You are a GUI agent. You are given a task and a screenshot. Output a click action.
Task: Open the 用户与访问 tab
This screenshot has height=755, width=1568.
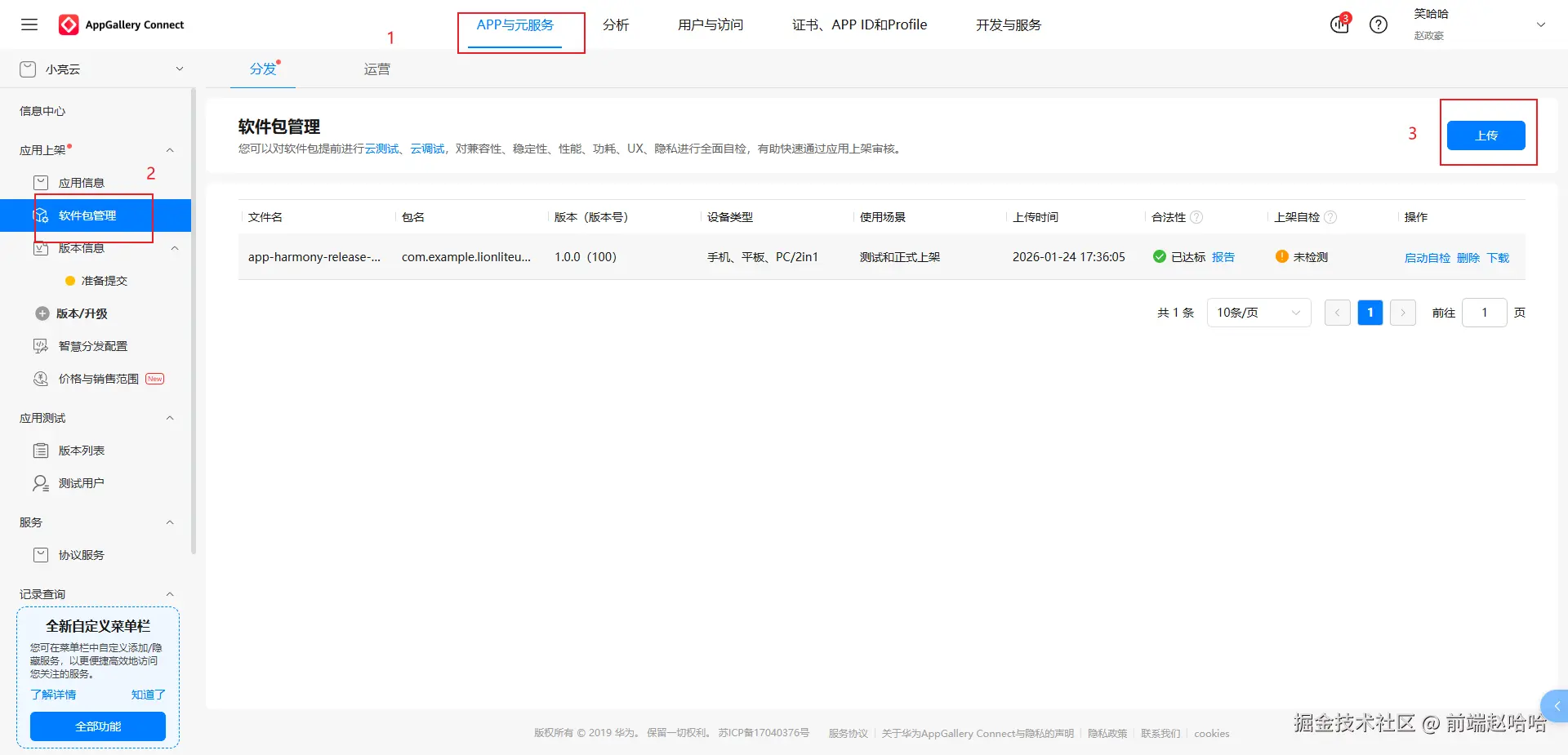click(710, 25)
